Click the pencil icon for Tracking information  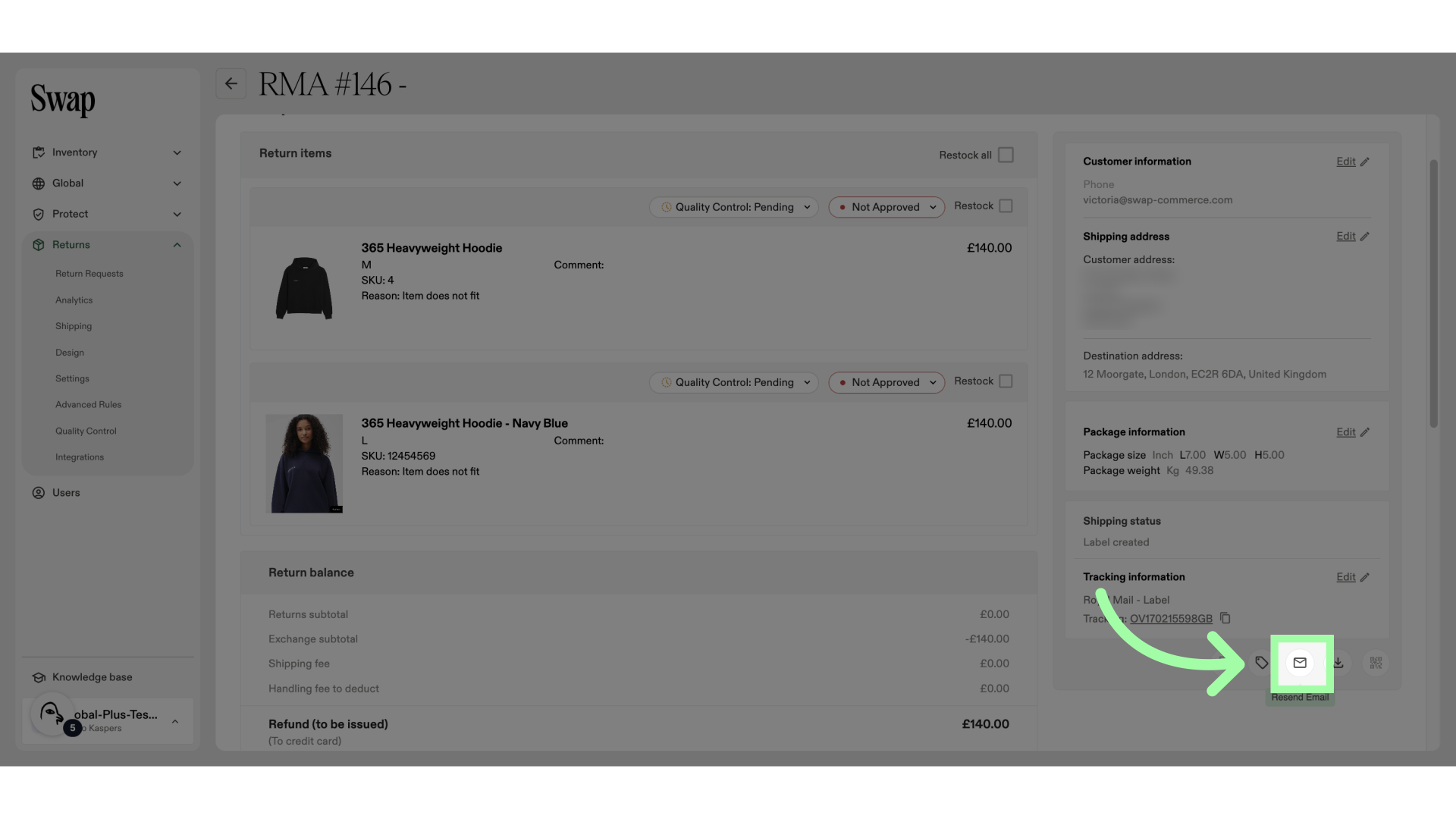pyautogui.click(x=1364, y=577)
